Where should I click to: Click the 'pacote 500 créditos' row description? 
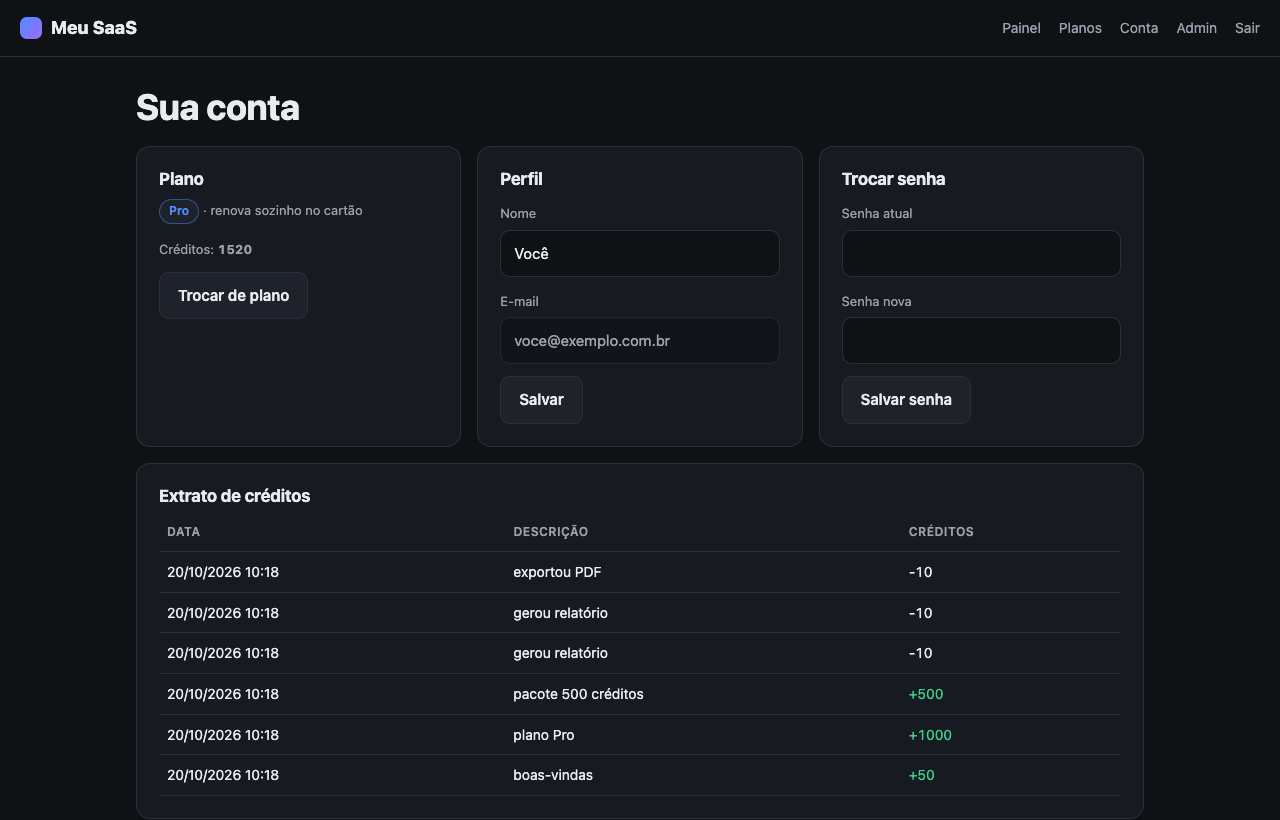(x=578, y=694)
